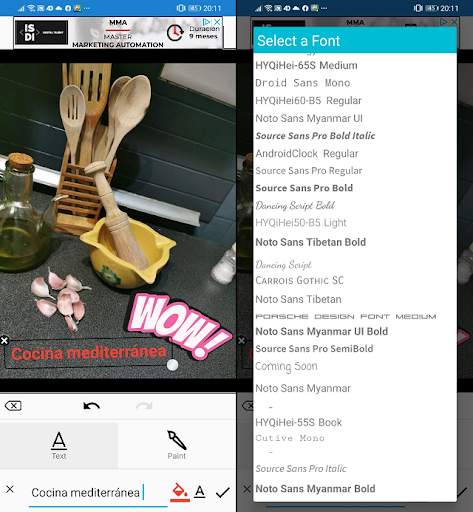Pick Source Sans Pro Regular font
Image resolution: width=473 pixels, height=512 pixels.
309,171
